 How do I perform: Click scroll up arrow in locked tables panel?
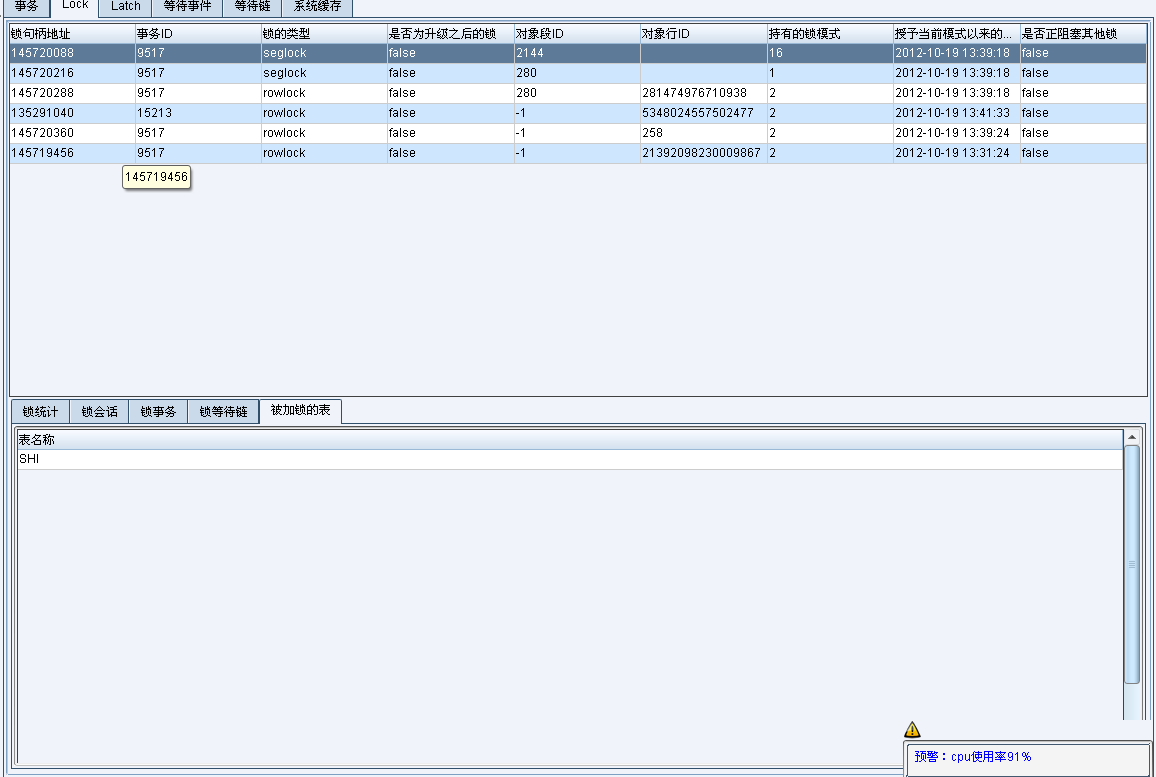[1132, 437]
